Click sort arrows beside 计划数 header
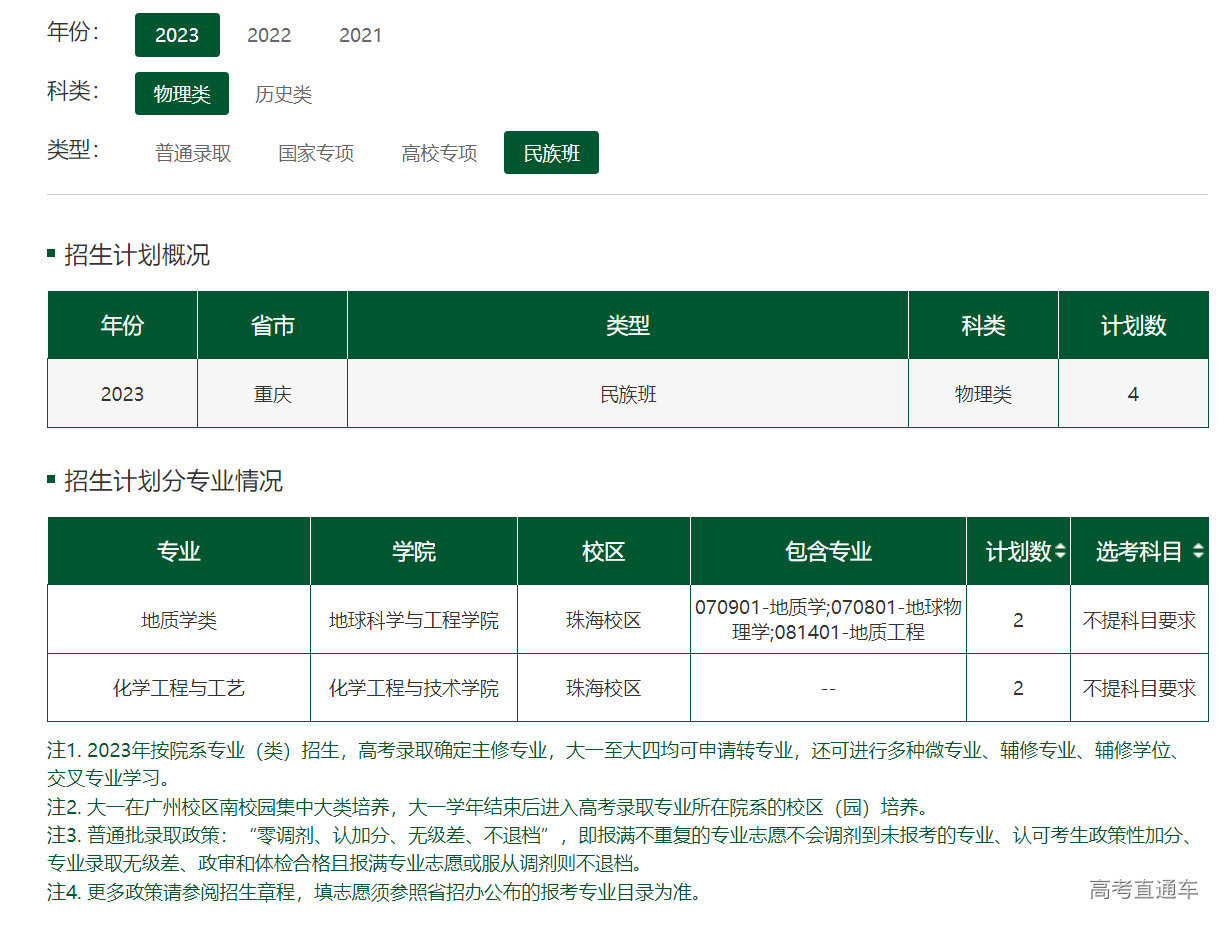 pos(1060,551)
